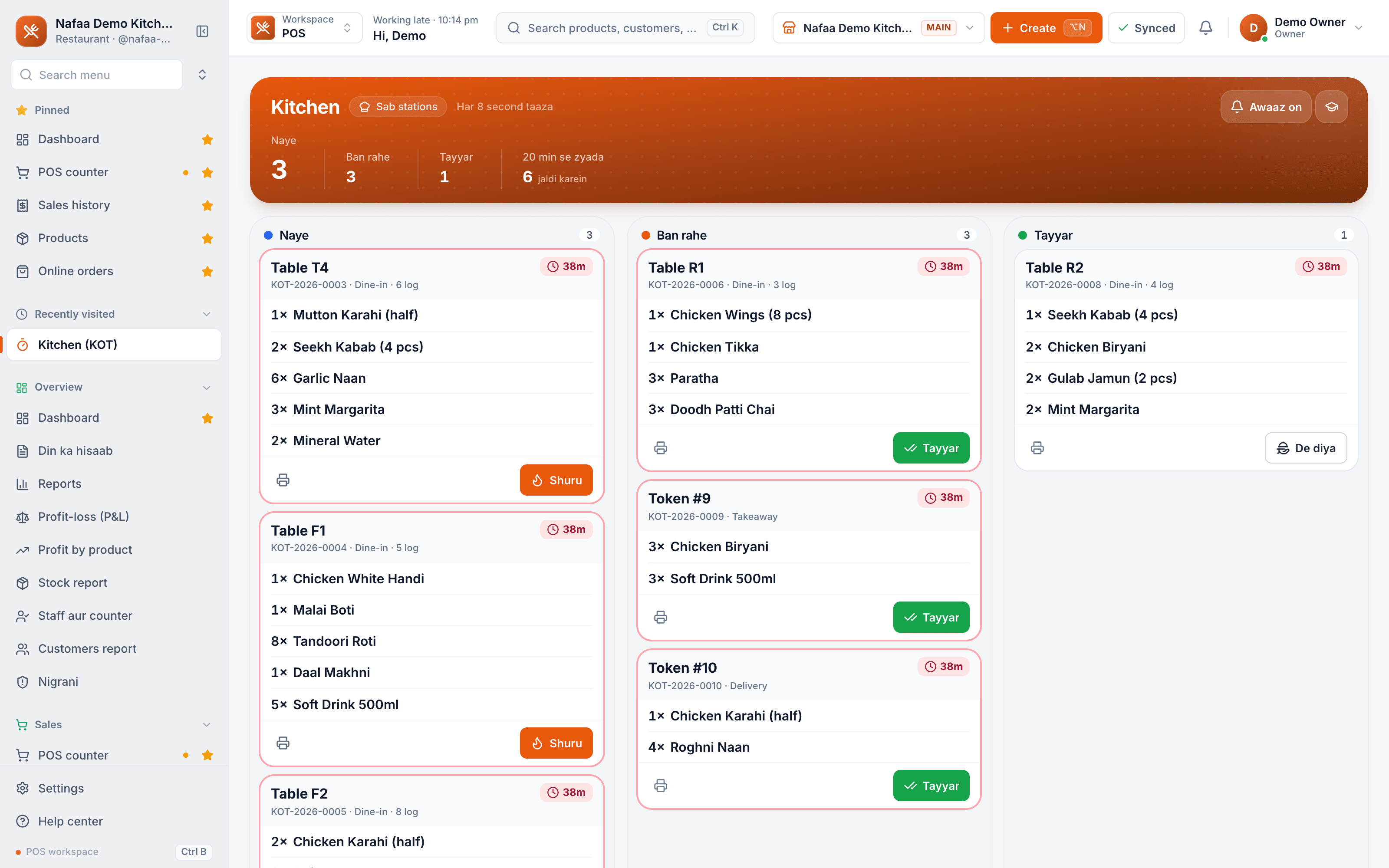This screenshot has width=1389, height=868.
Task: Collapse the sidebar panel icon
Action: click(x=202, y=31)
